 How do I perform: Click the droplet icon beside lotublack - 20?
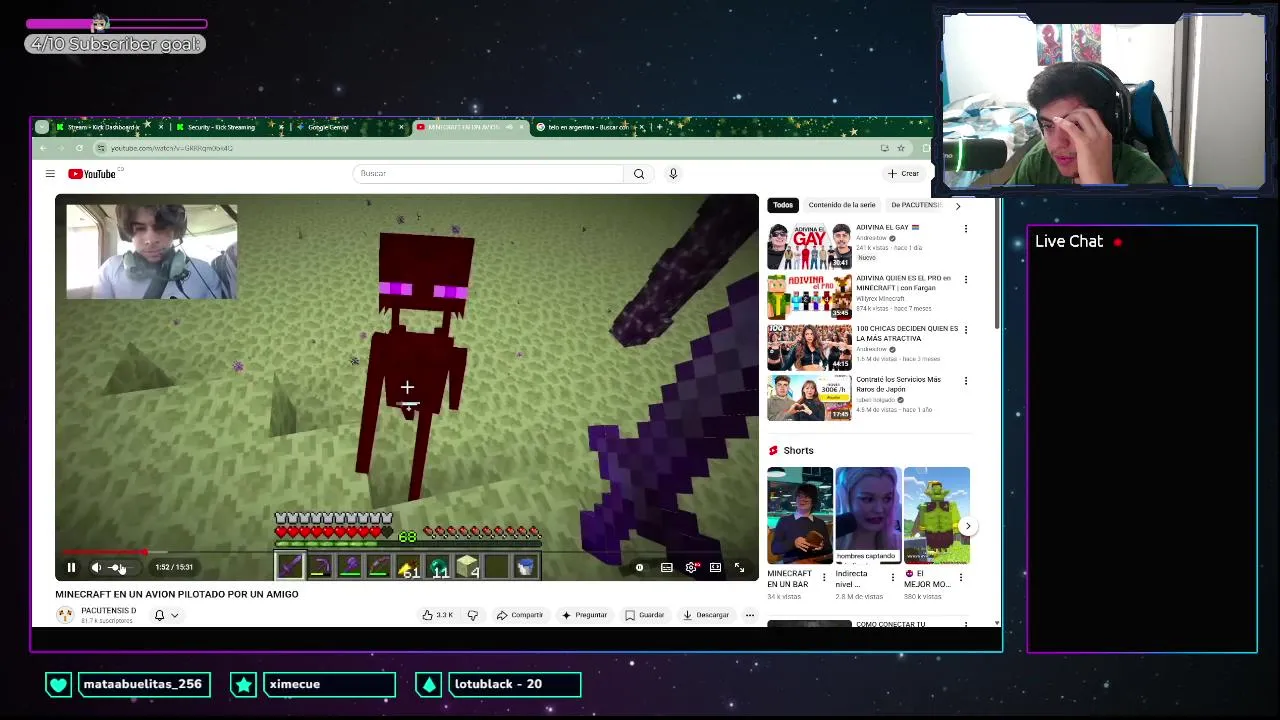click(429, 684)
